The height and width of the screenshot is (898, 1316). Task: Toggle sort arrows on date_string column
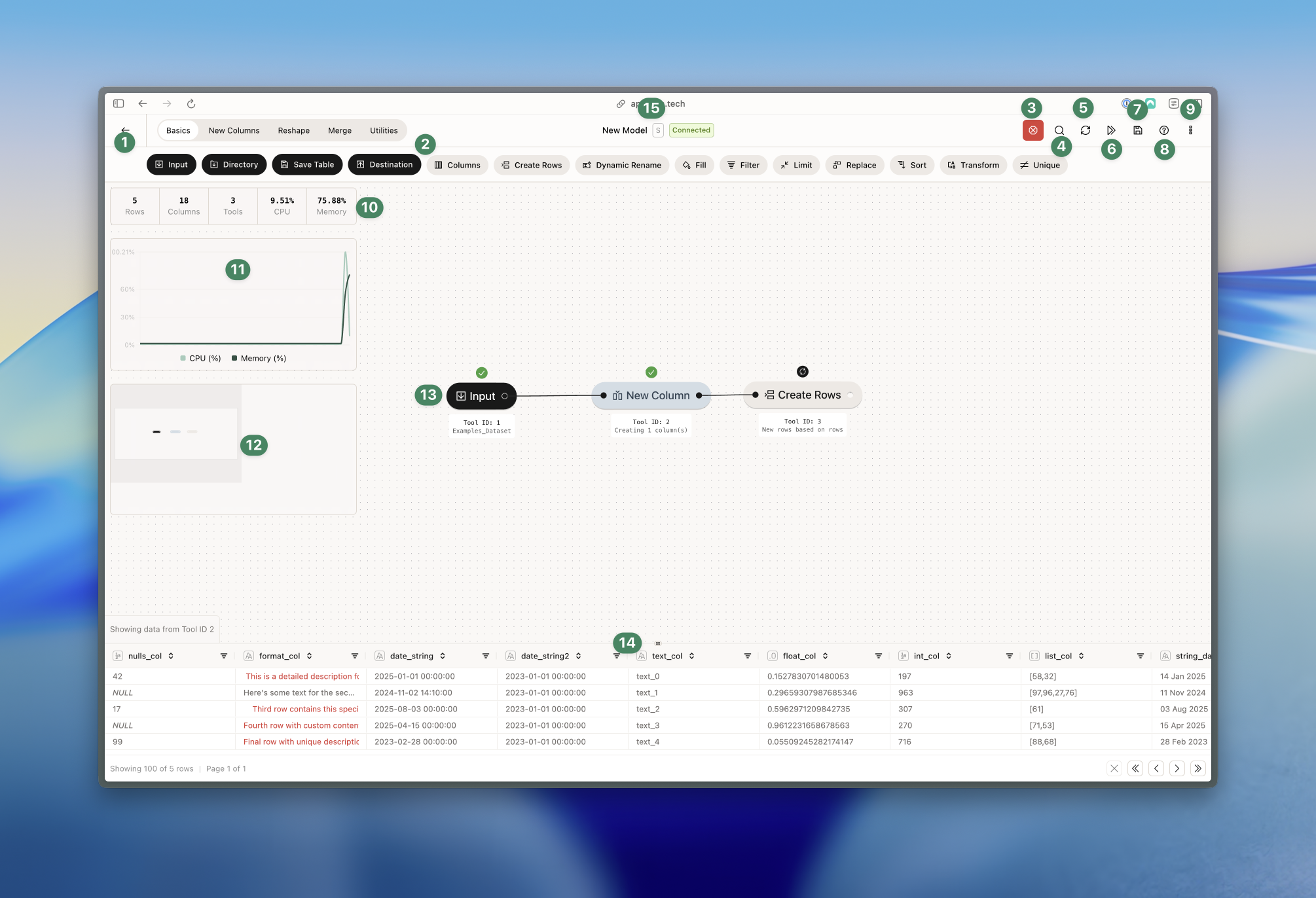[443, 656]
